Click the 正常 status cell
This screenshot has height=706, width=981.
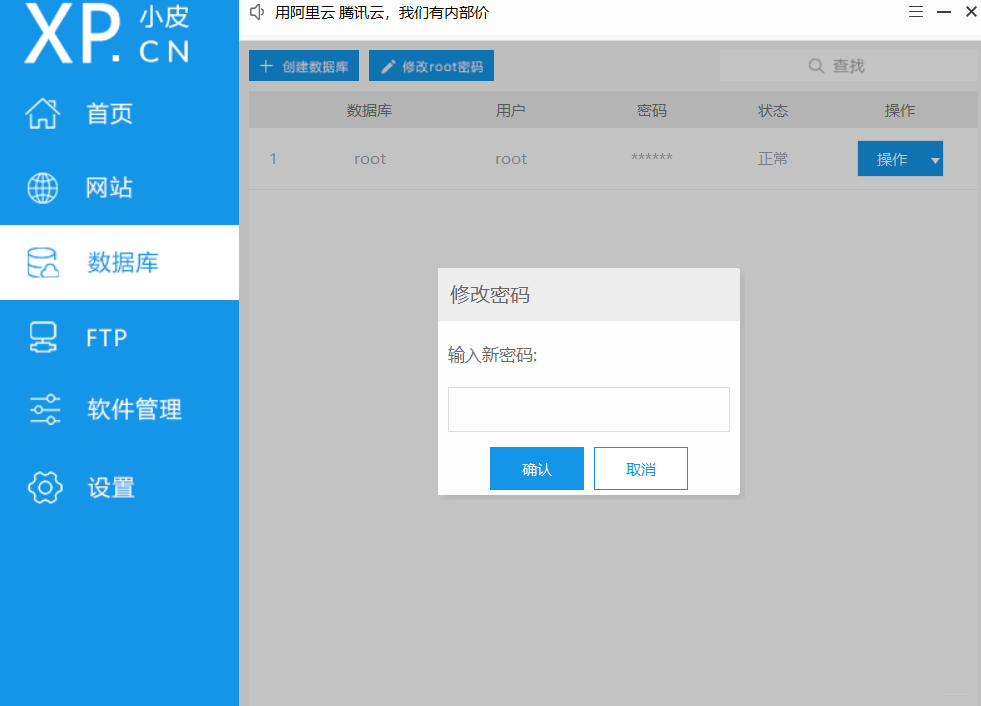pyautogui.click(x=773, y=159)
